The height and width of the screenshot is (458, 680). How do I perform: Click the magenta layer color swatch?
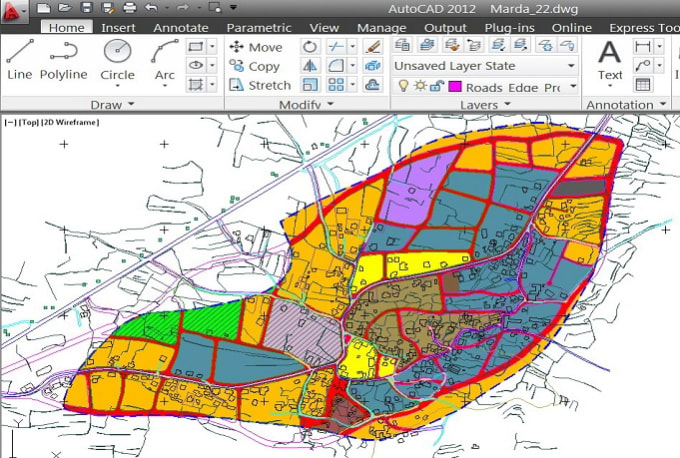[454, 87]
